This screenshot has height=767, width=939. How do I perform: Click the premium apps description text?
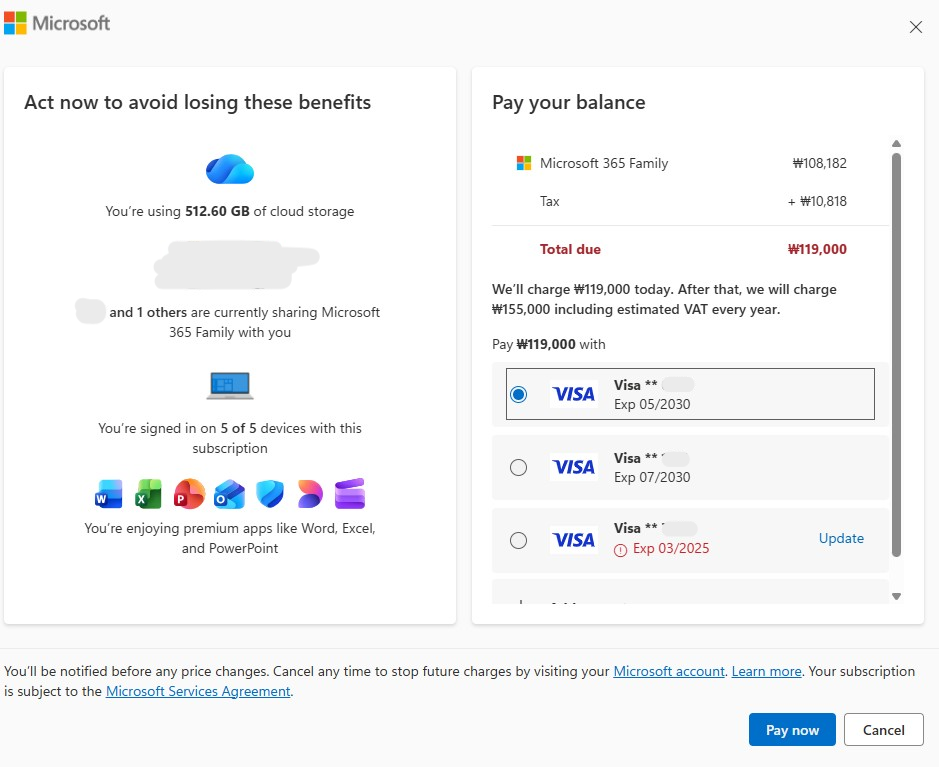(230, 538)
